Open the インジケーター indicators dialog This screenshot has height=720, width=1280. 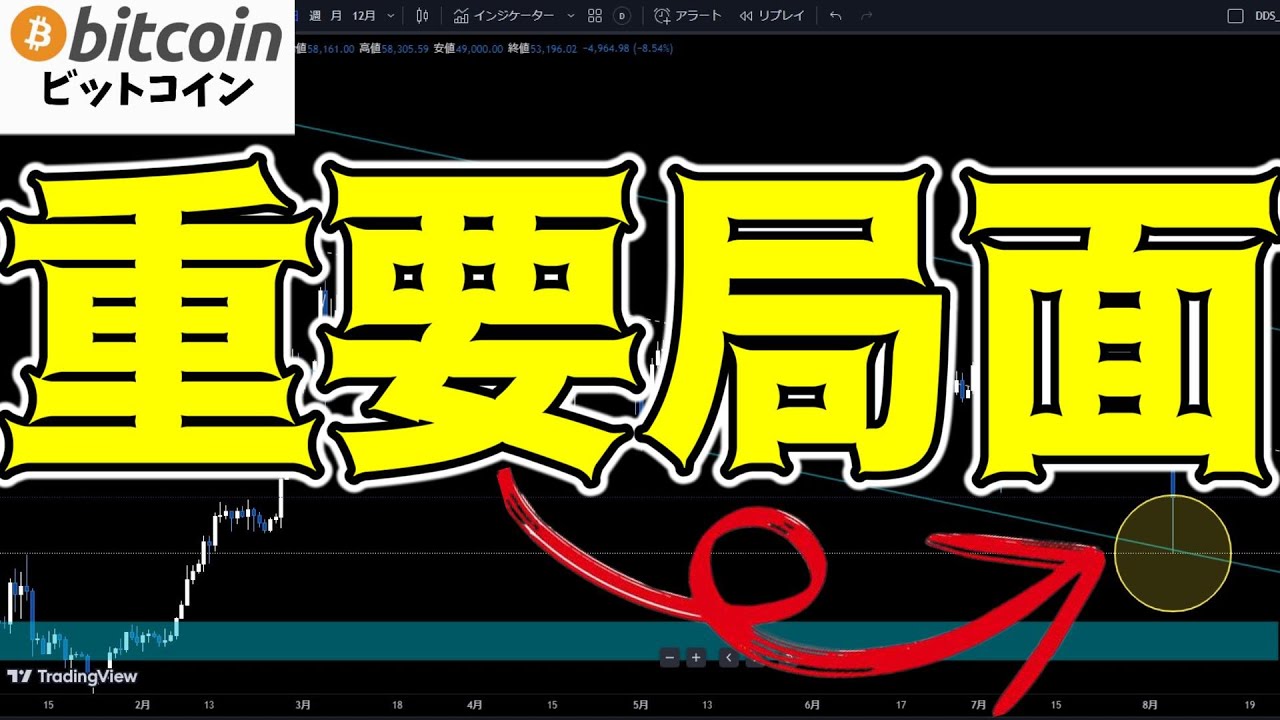coord(505,16)
